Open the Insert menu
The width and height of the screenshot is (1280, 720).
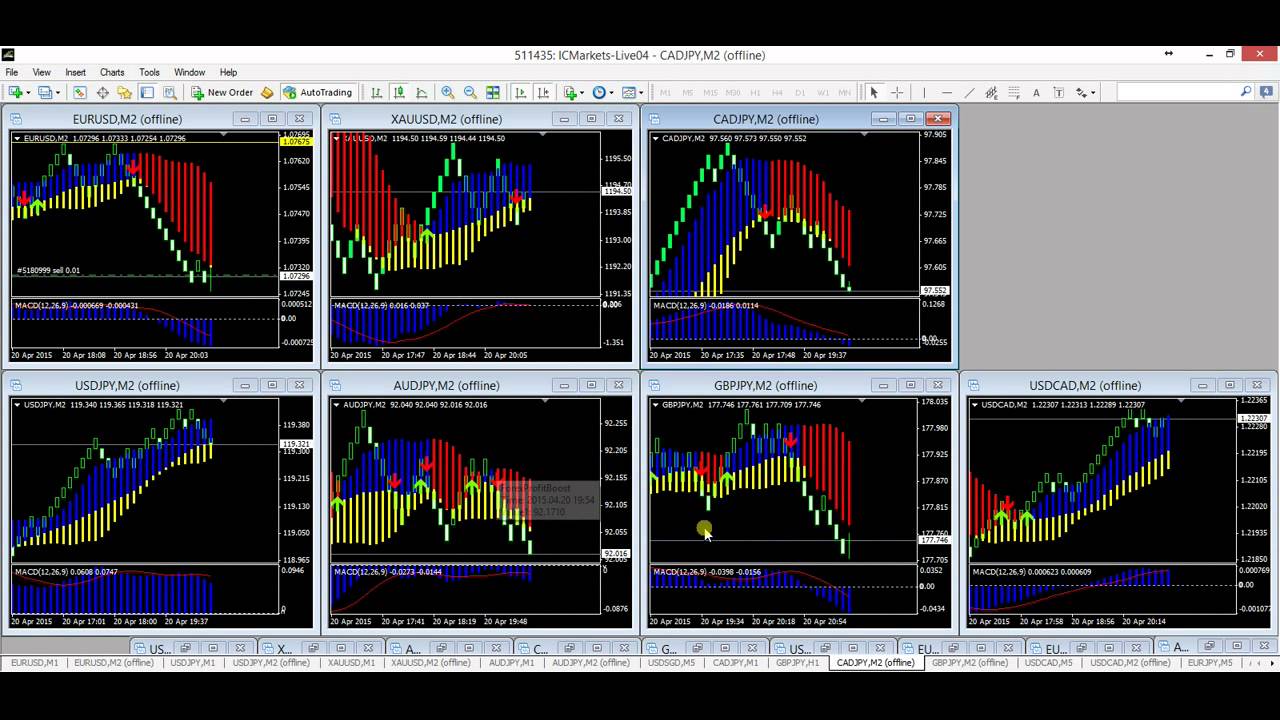pos(76,72)
